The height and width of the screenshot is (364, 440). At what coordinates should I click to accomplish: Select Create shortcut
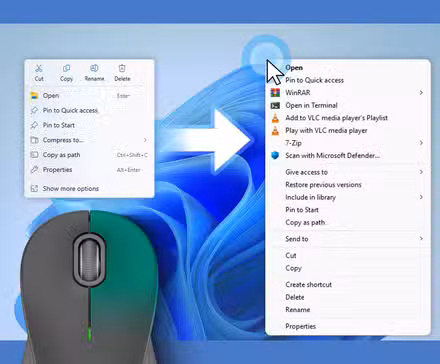pos(309,285)
